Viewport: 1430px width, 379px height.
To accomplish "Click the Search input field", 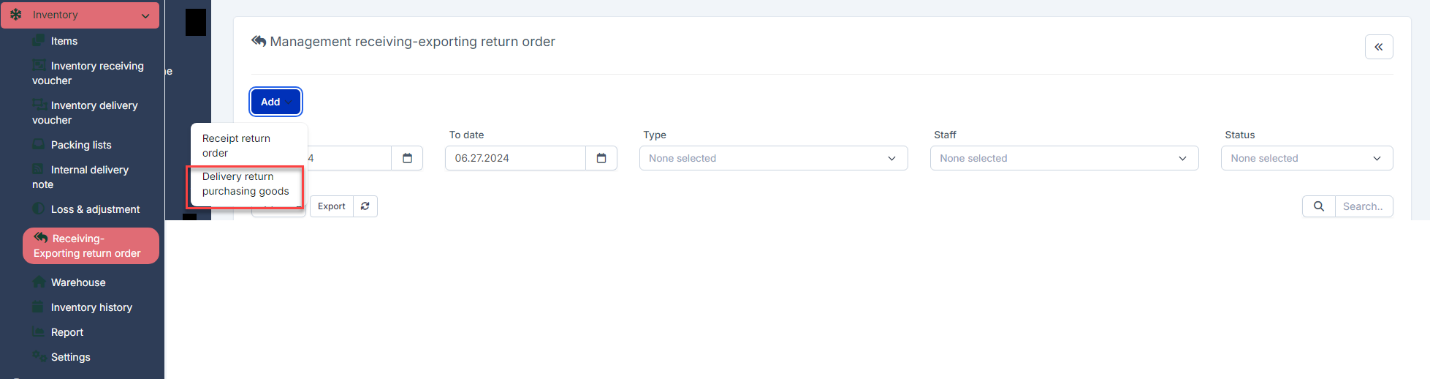I will (x=1364, y=206).
